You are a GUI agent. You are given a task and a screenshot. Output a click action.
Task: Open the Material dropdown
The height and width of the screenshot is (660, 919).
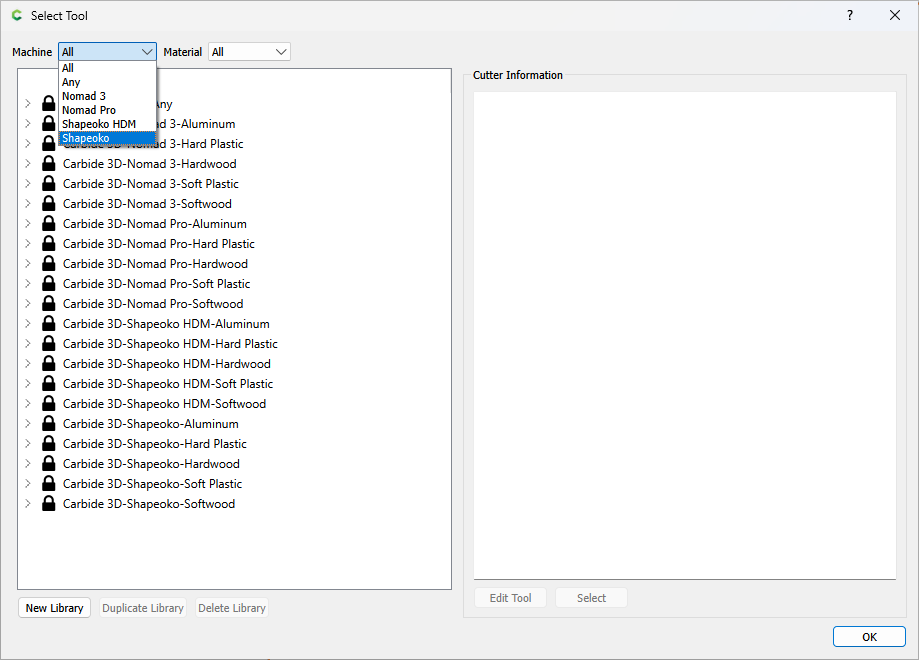click(249, 52)
